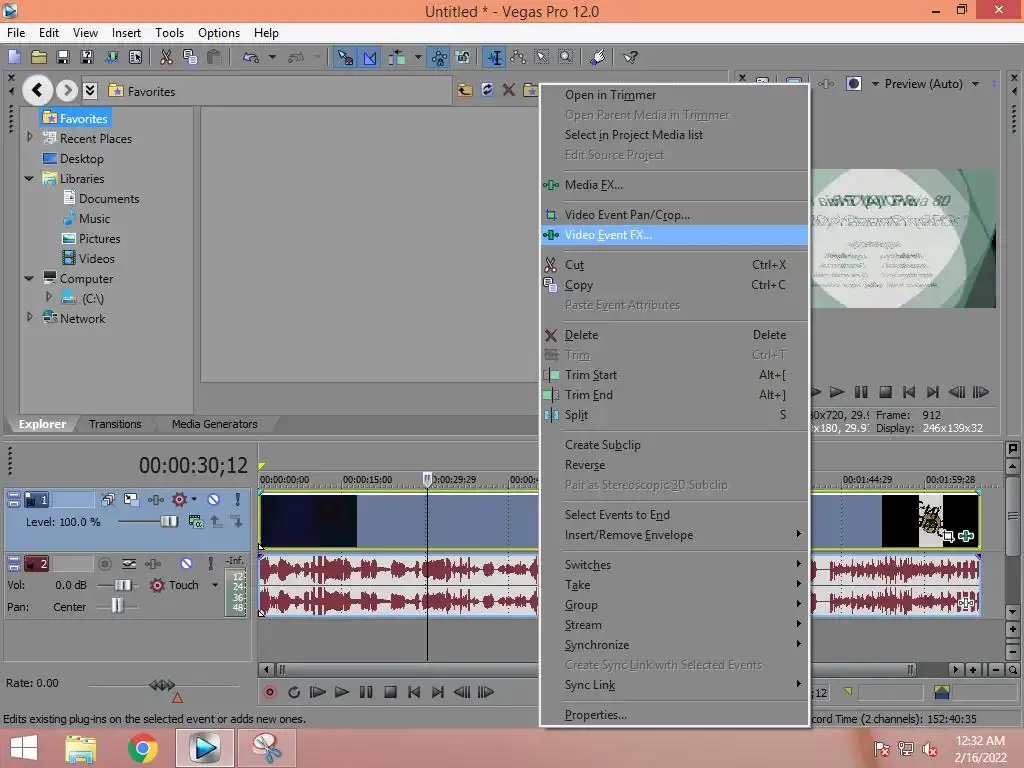Click the Compositing Mode icon on track 1

(x=195, y=521)
